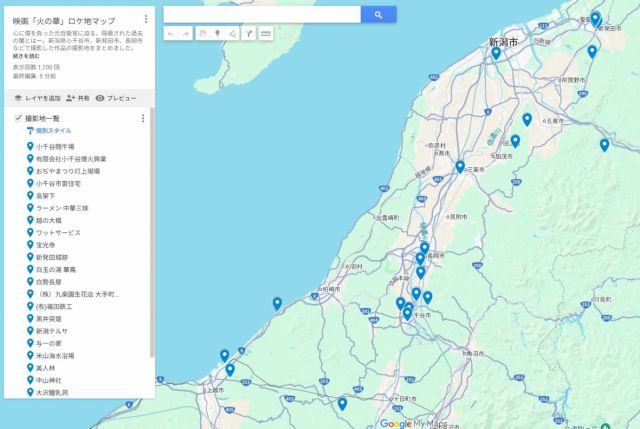This screenshot has height=429, width=640.
Task: Open 個別スタイル style settings
Action: 53,131
